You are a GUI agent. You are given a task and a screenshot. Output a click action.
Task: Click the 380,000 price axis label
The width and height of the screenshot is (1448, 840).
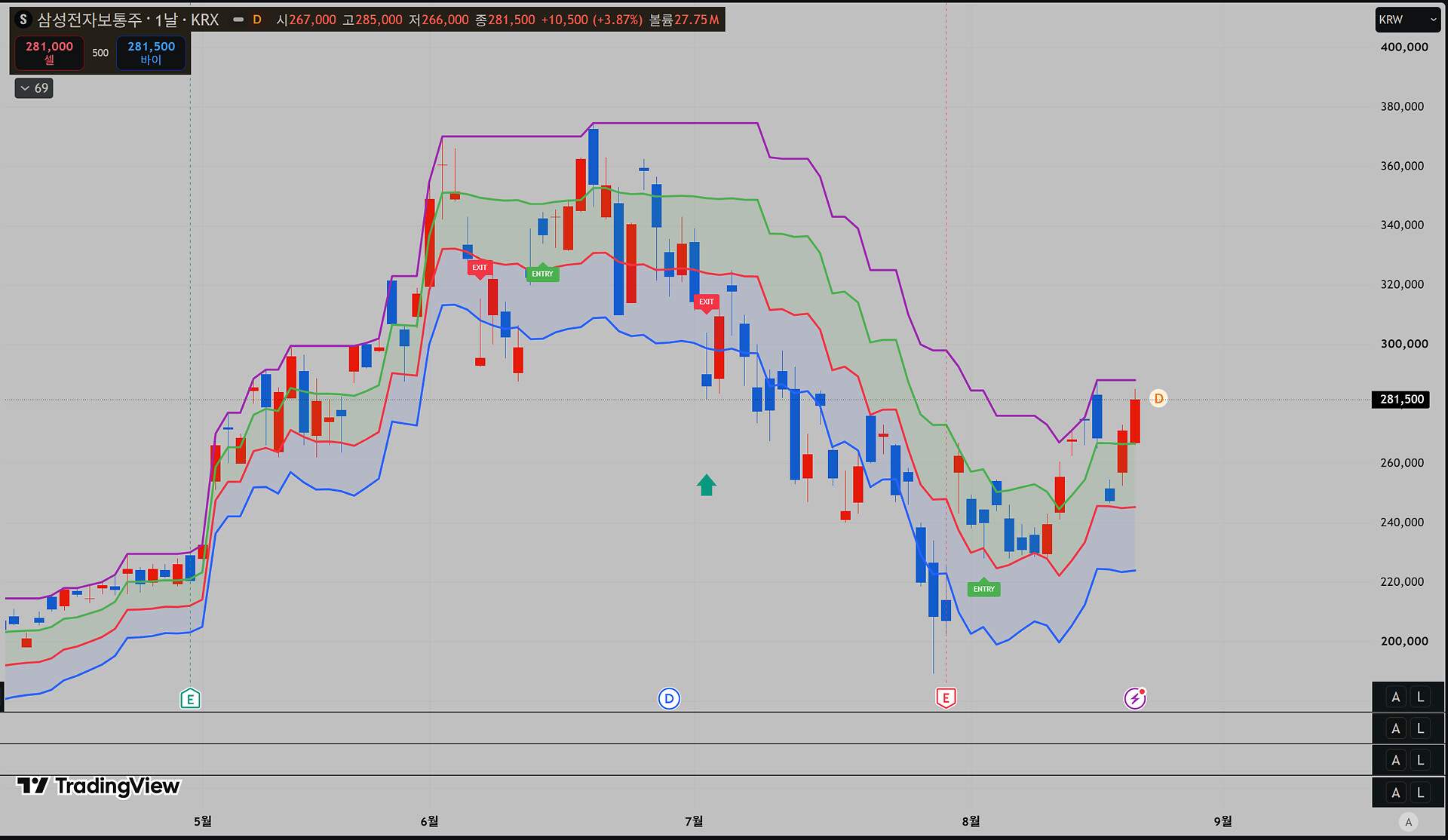tap(1403, 106)
